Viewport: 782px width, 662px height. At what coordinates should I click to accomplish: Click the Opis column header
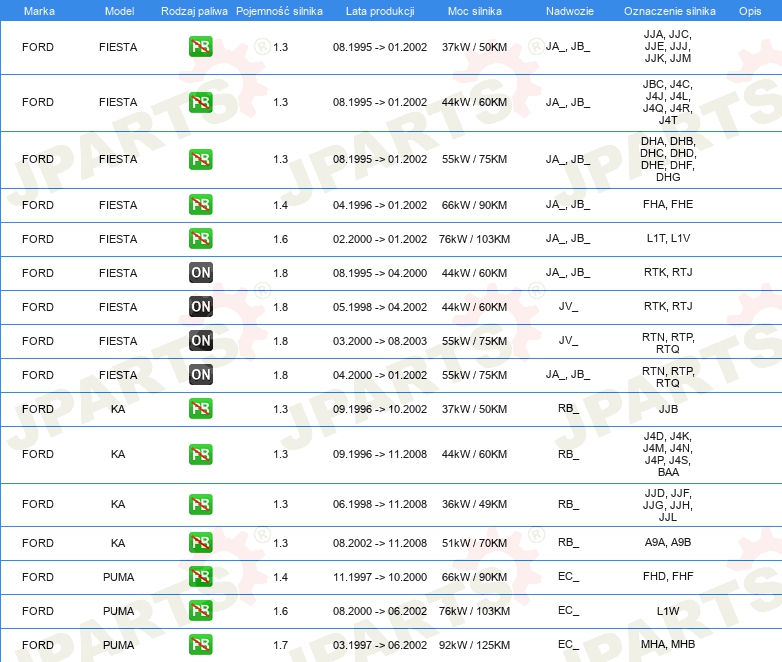tap(750, 11)
